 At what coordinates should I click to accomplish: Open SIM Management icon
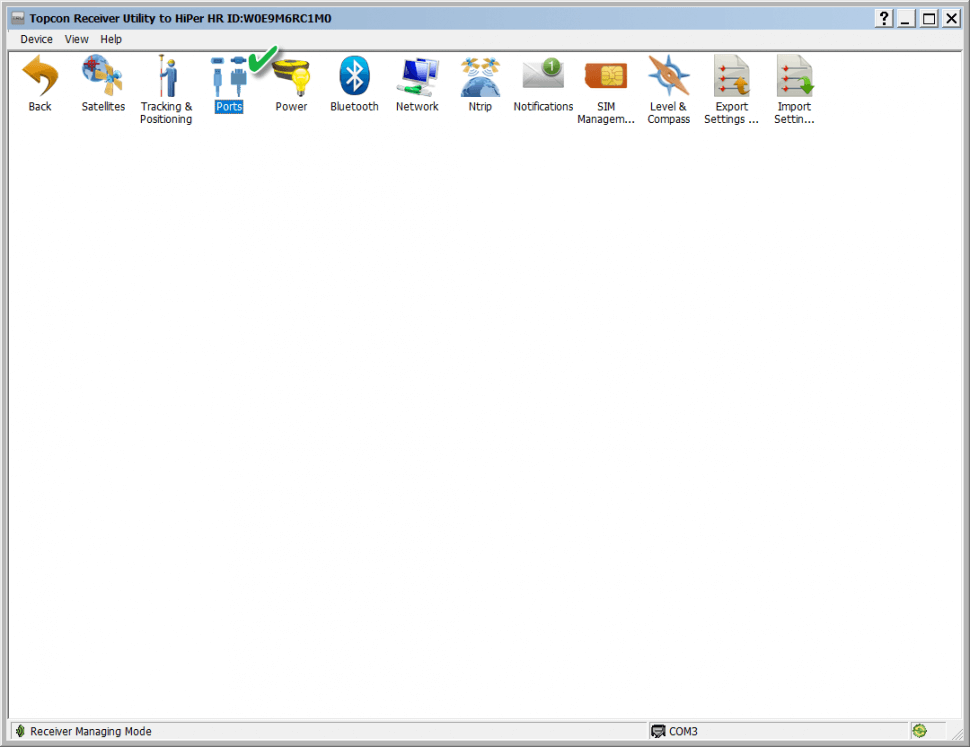[x=606, y=76]
